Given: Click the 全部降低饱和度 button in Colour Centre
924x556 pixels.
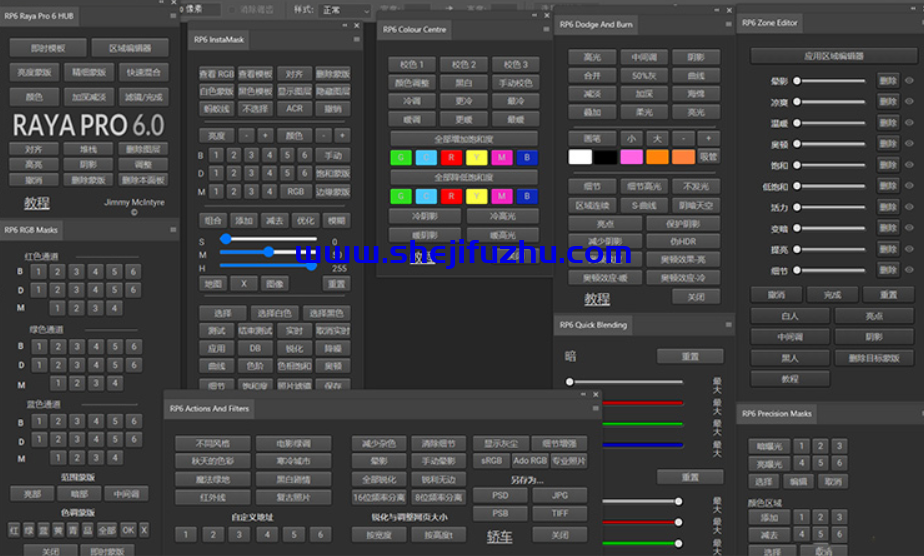Looking at the screenshot, I should click(x=464, y=177).
